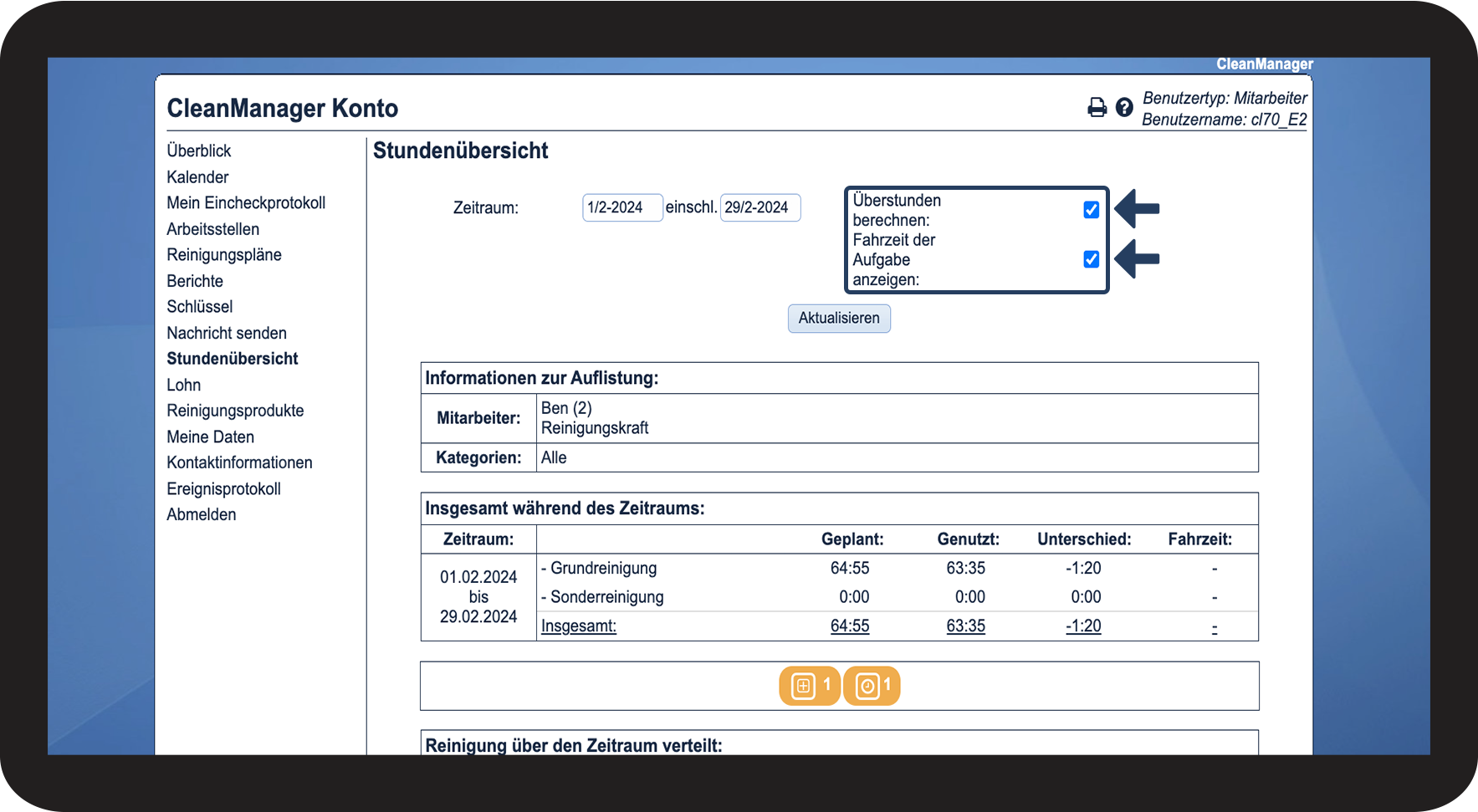Viewport: 1478px width, 812px height.
Task: Open Überblick in the sidebar
Action: 199,151
